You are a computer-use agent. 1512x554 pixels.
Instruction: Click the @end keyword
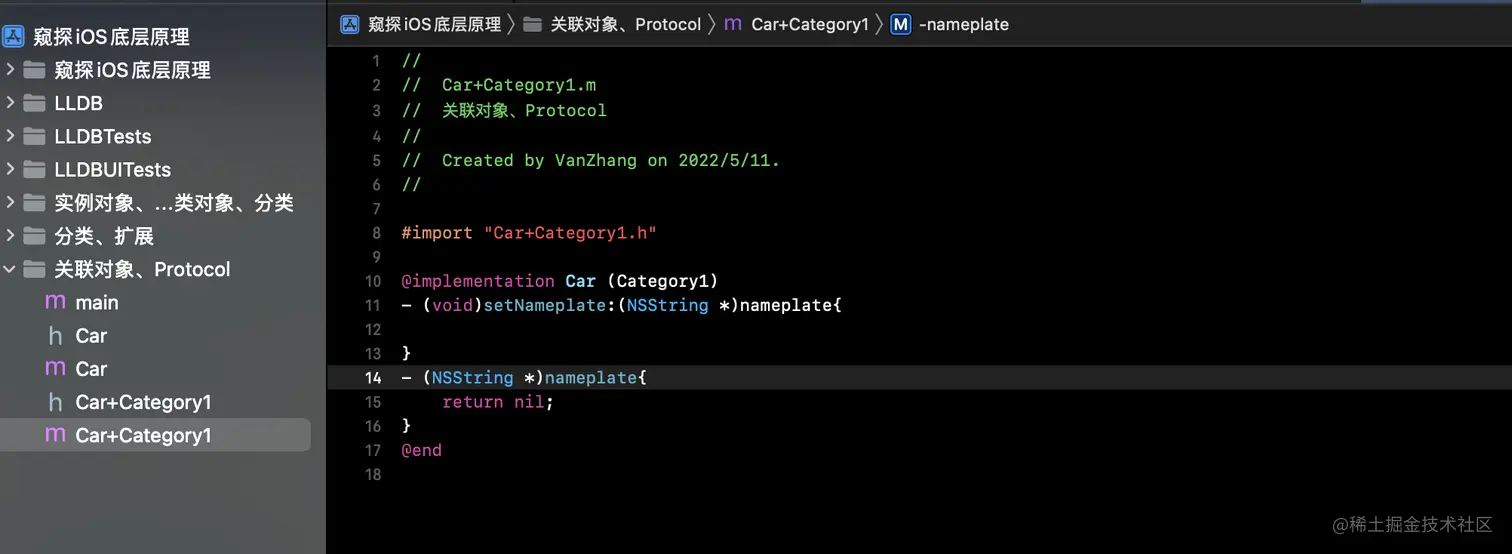click(422, 450)
